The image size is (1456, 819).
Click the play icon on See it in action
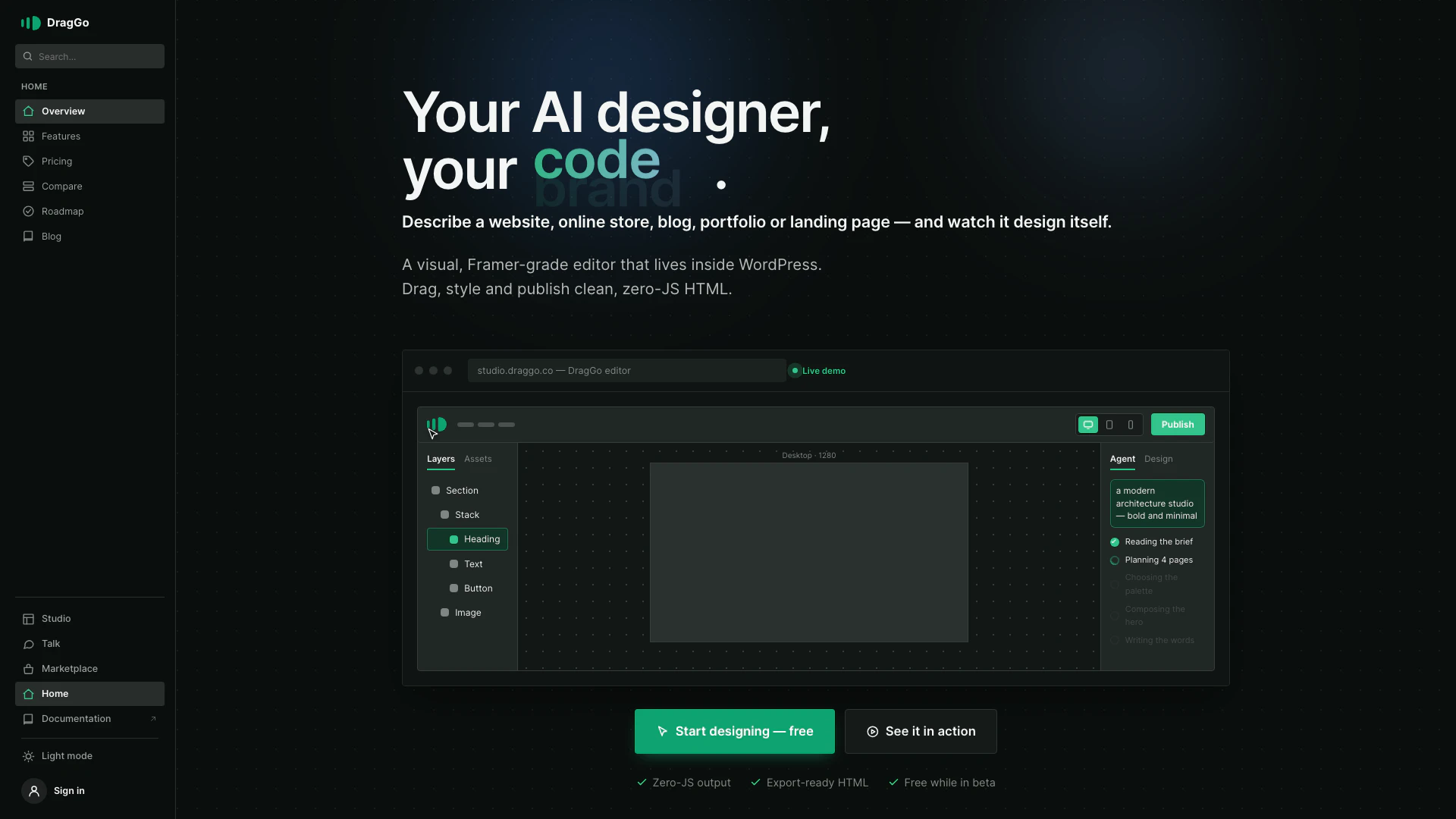click(872, 732)
